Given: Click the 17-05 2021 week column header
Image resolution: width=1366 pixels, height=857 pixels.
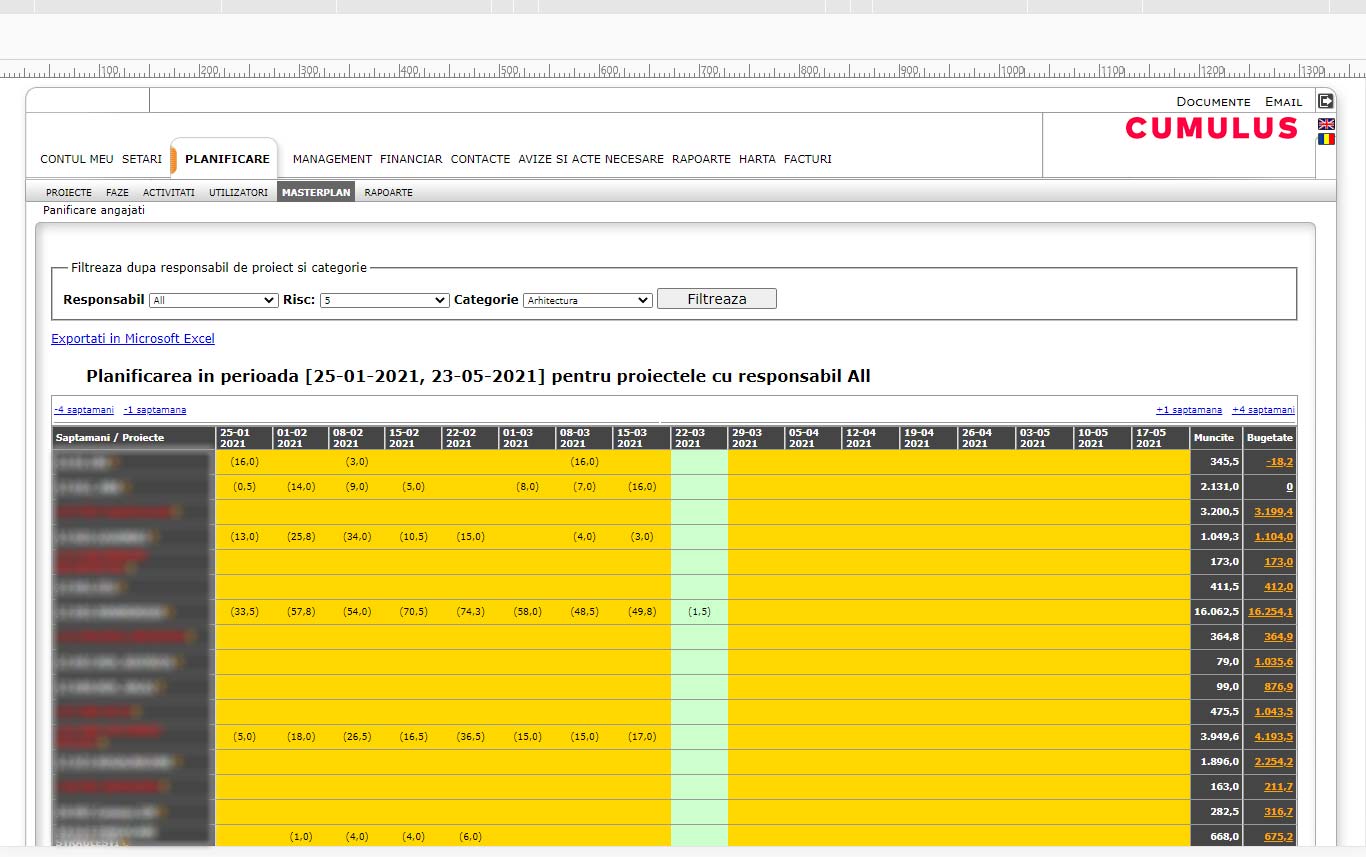Looking at the screenshot, I should pos(1161,438).
